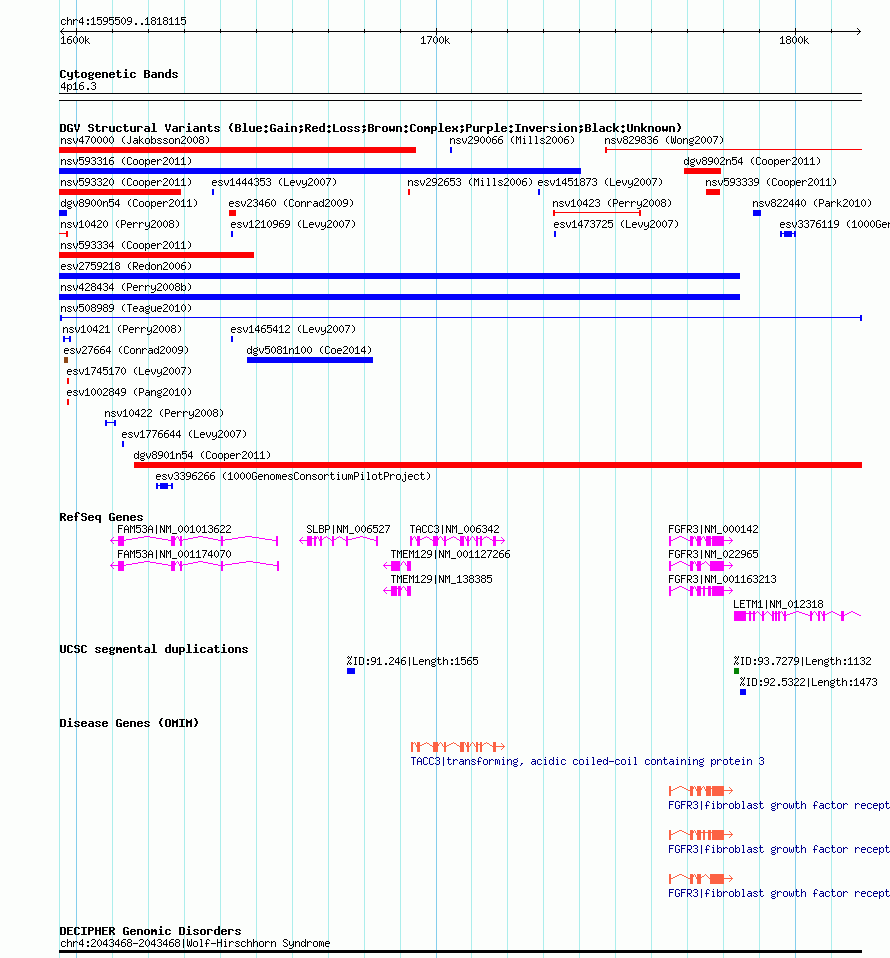The height and width of the screenshot is (958, 890).
Task: Click the esv1465412 (Levy2007) label
Action: tap(293, 329)
